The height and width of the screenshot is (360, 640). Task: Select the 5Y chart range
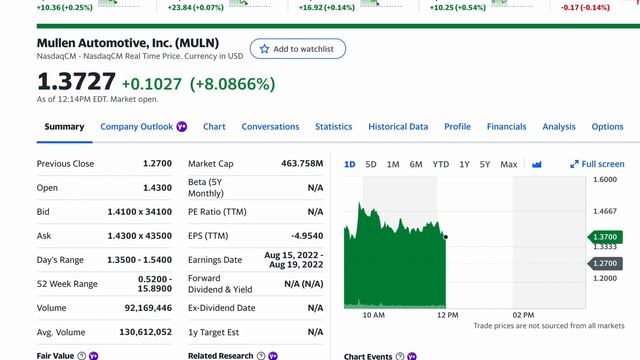pos(485,164)
